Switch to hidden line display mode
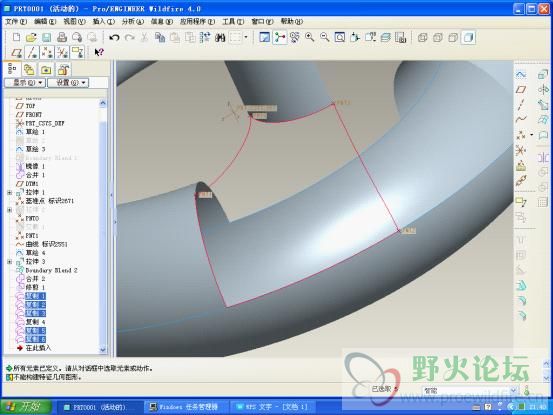 coord(437,37)
